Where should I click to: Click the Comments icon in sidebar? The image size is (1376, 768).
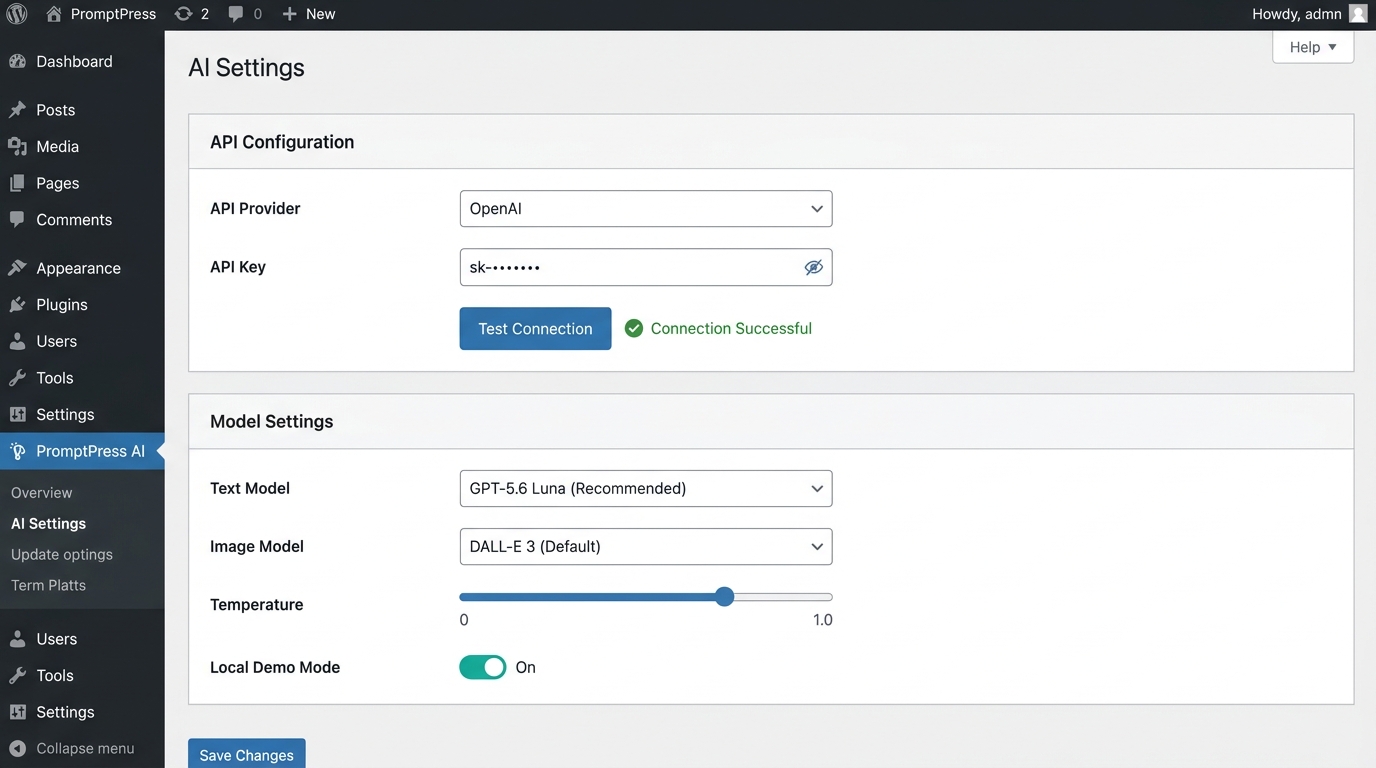(x=17, y=219)
